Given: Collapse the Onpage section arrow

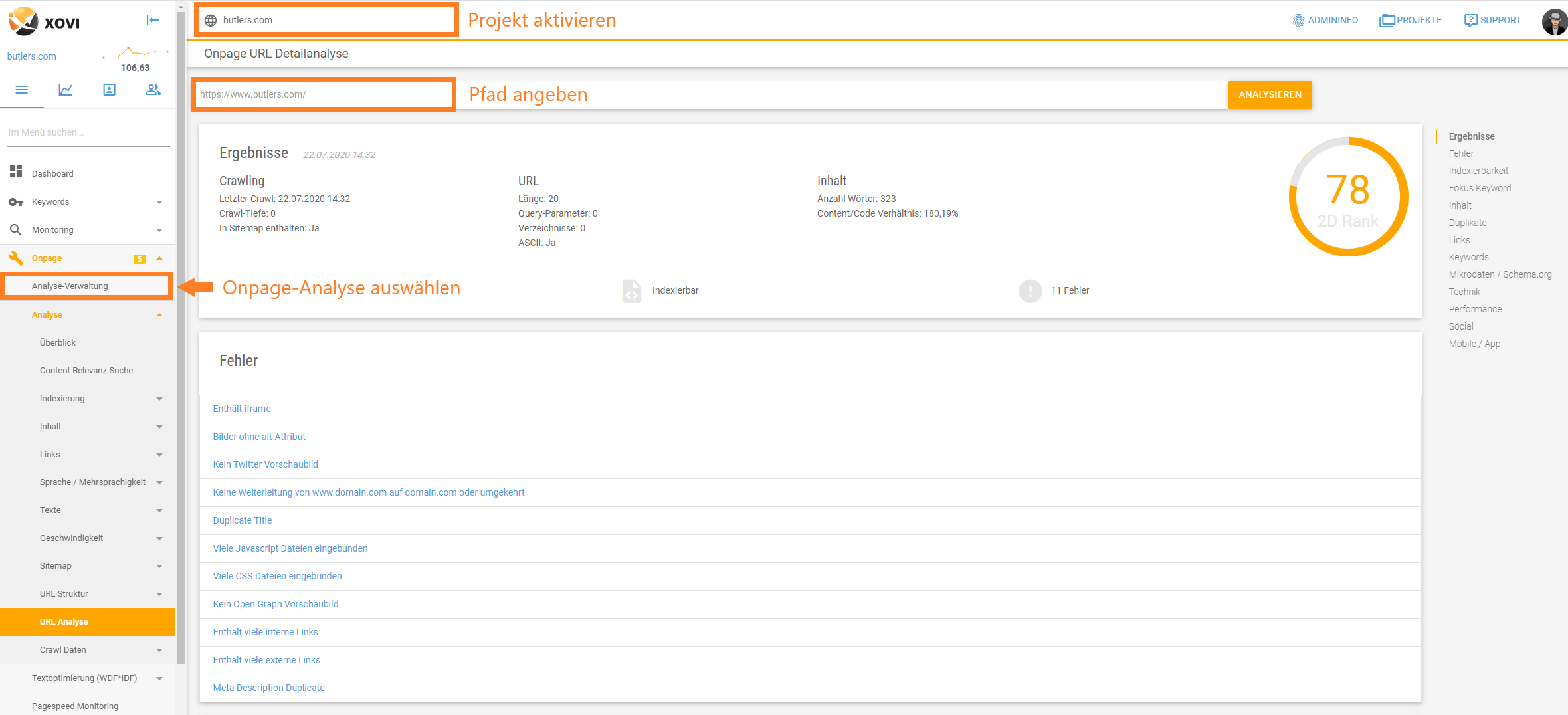Looking at the screenshot, I should click(x=159, y=258).
